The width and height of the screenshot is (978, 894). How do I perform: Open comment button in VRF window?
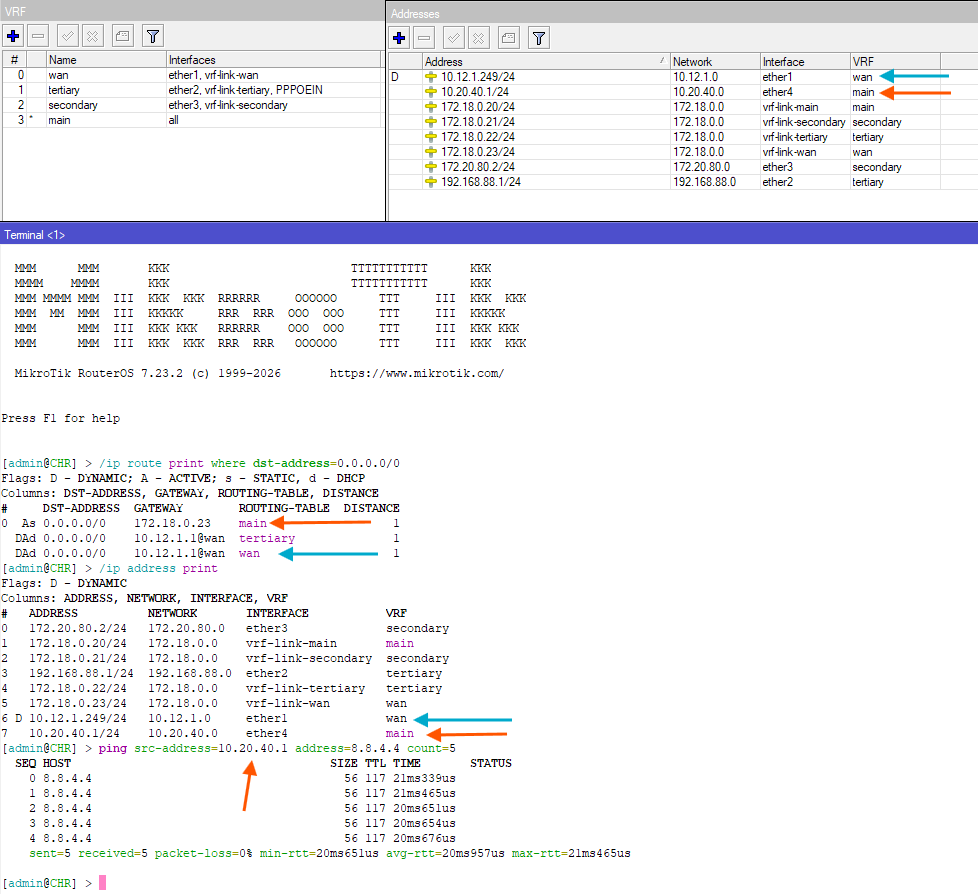coord(123,36)
